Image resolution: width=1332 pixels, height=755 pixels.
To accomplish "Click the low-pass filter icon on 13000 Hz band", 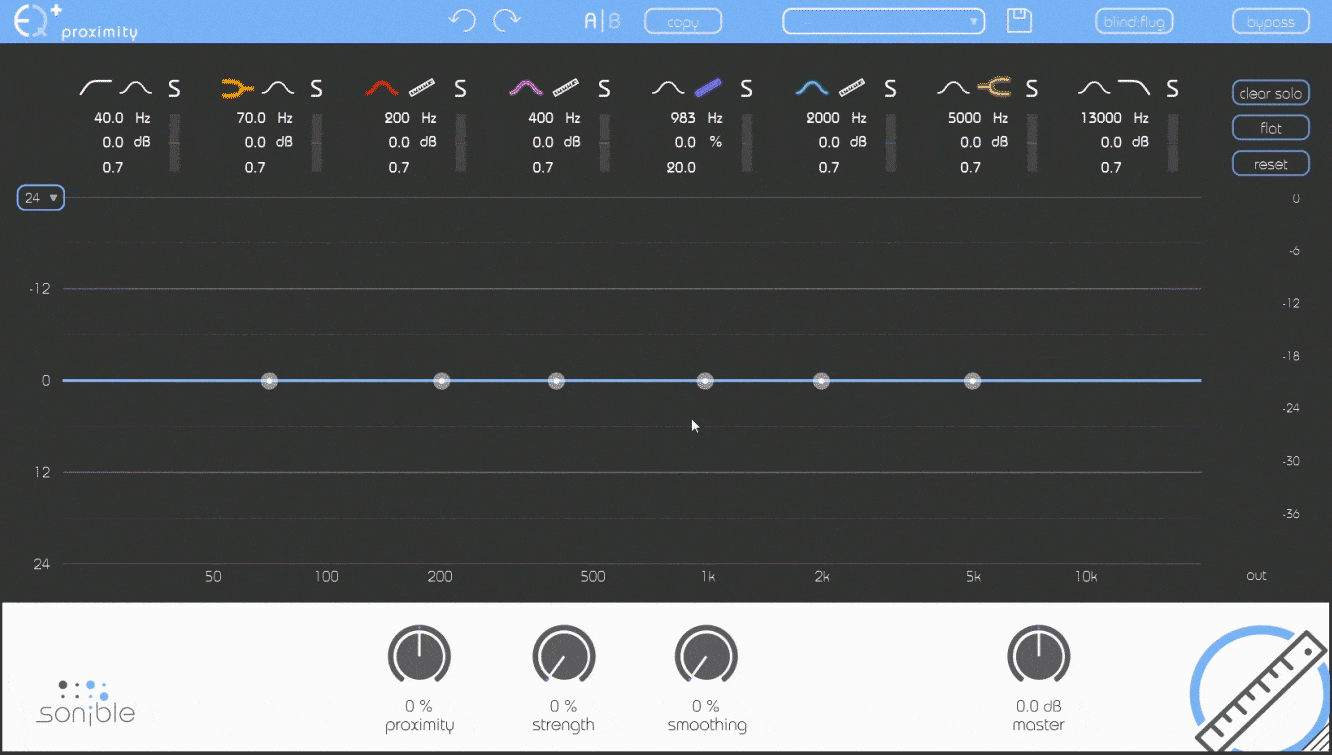I will pyautogui.click(x=1134, y=88).
